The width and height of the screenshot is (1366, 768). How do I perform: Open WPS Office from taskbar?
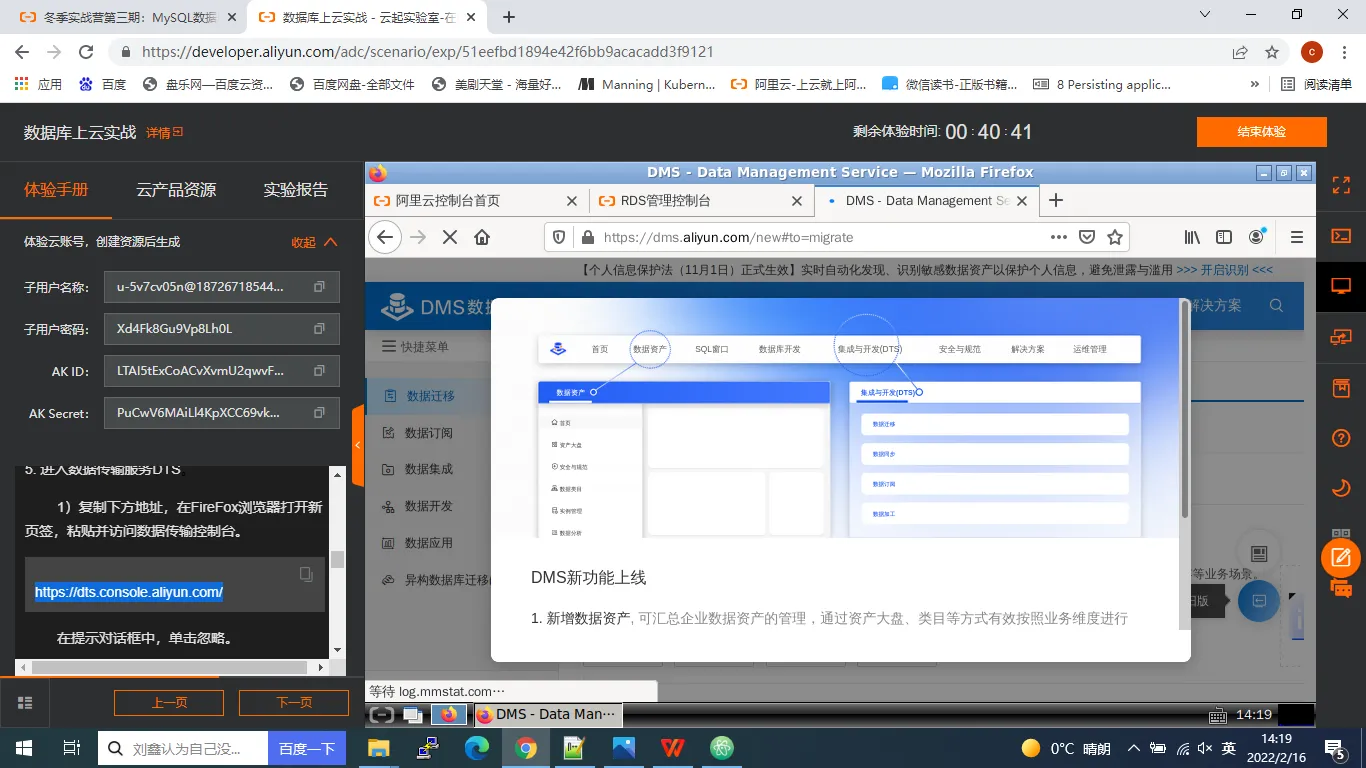point(673,748)
